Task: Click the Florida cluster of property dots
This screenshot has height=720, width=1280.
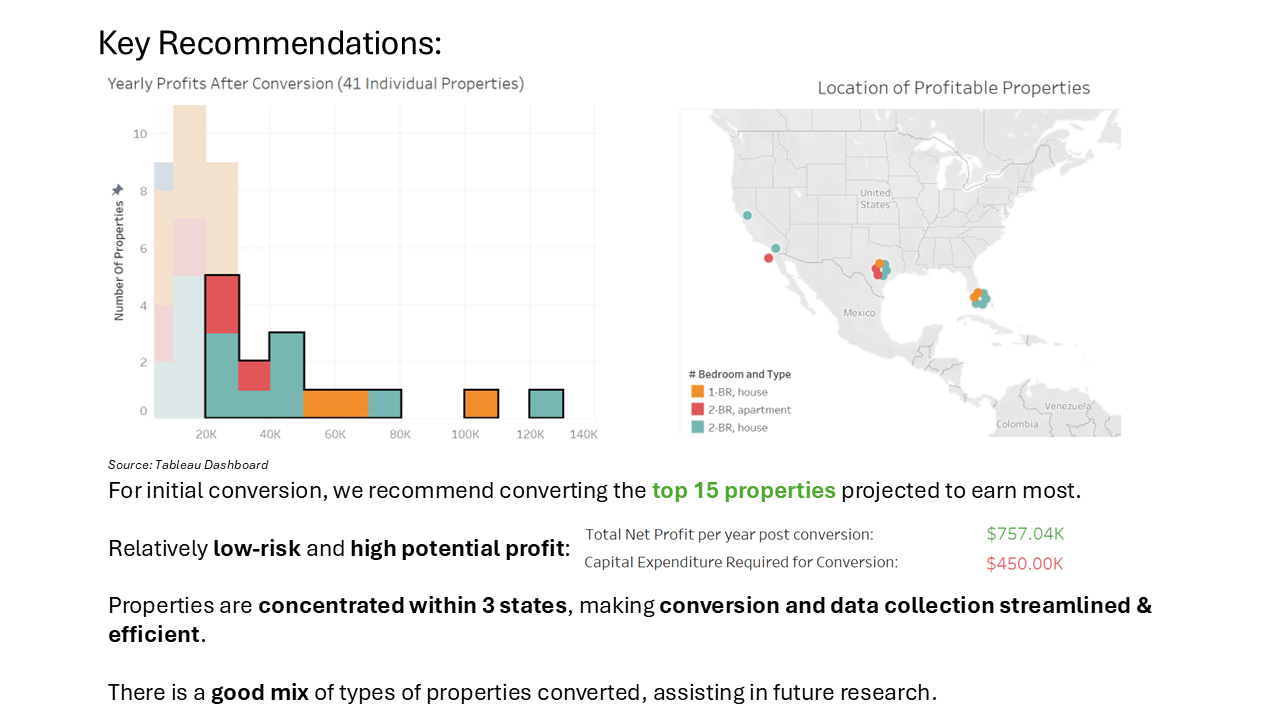Action: 980,298
